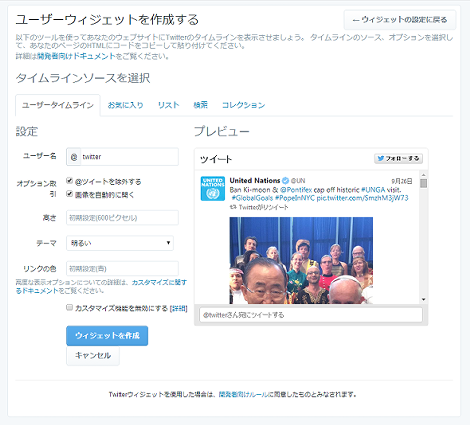Click the ツイート heading in preview
Screen dimensions: 470x425
point(216,159)
